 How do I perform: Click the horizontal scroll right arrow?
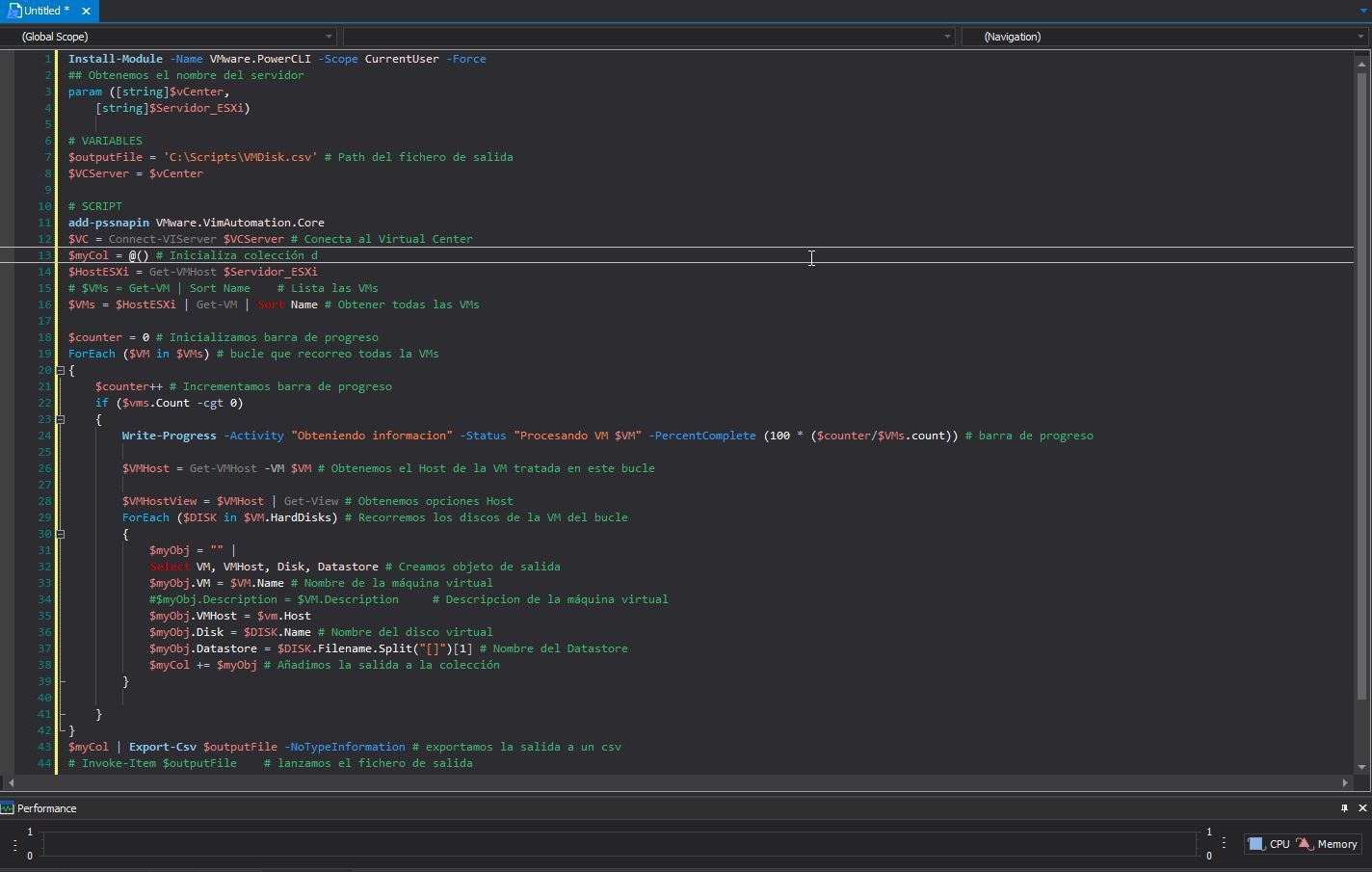coord(1346,782)
